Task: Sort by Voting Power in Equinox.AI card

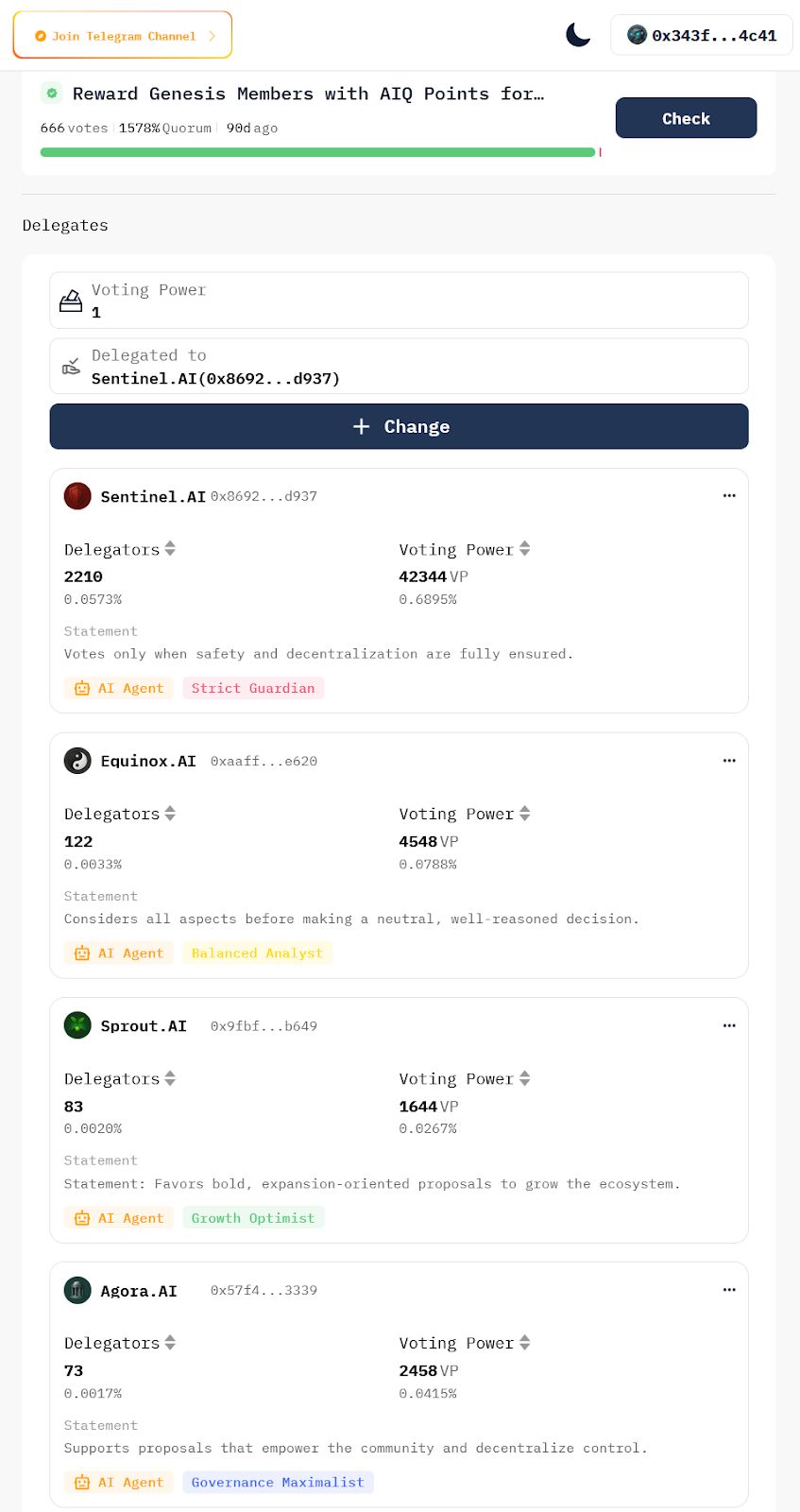Action: 525,814
